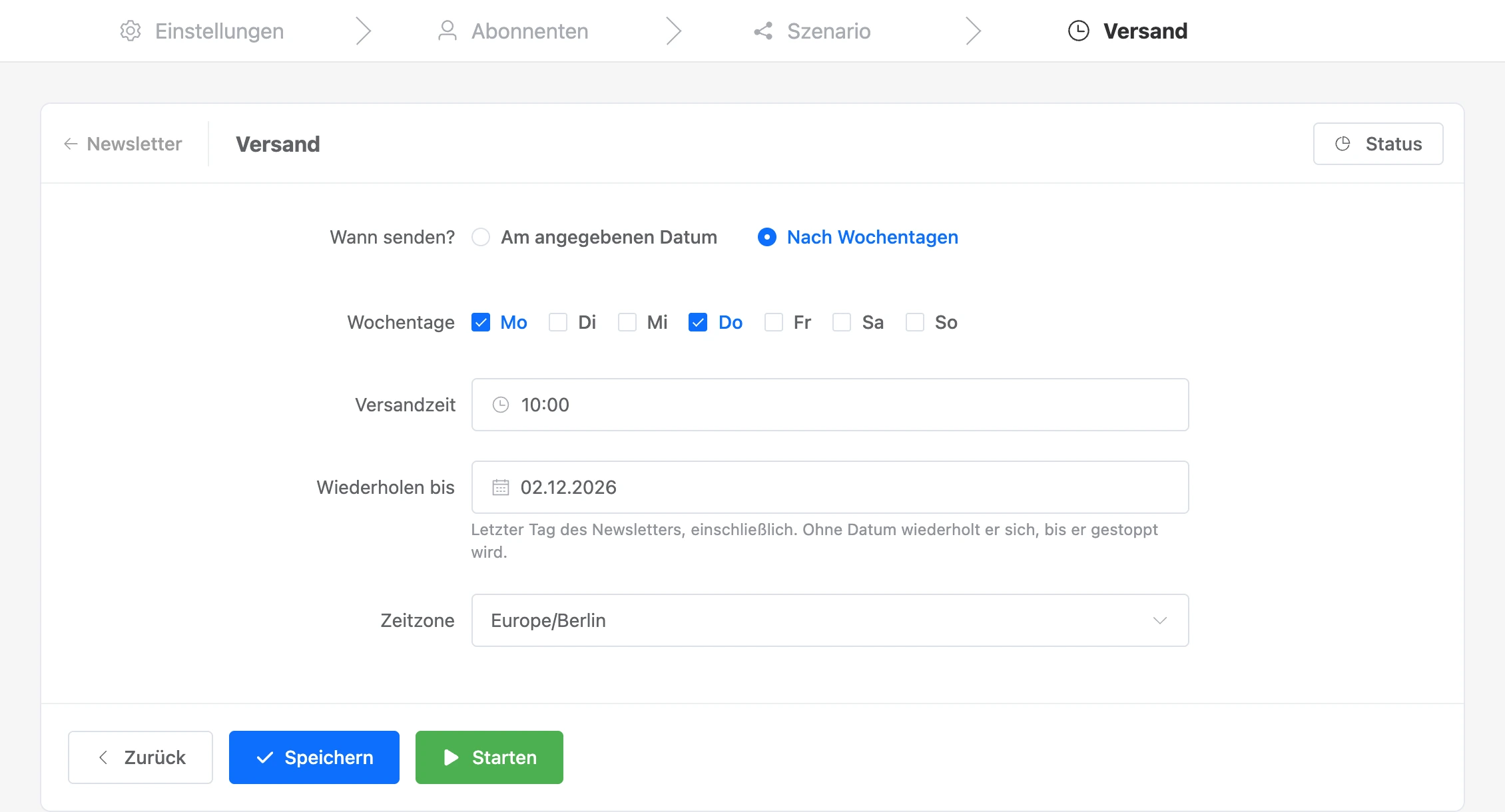Tick the Fr weekday checkbox

[x=774, y=322]
